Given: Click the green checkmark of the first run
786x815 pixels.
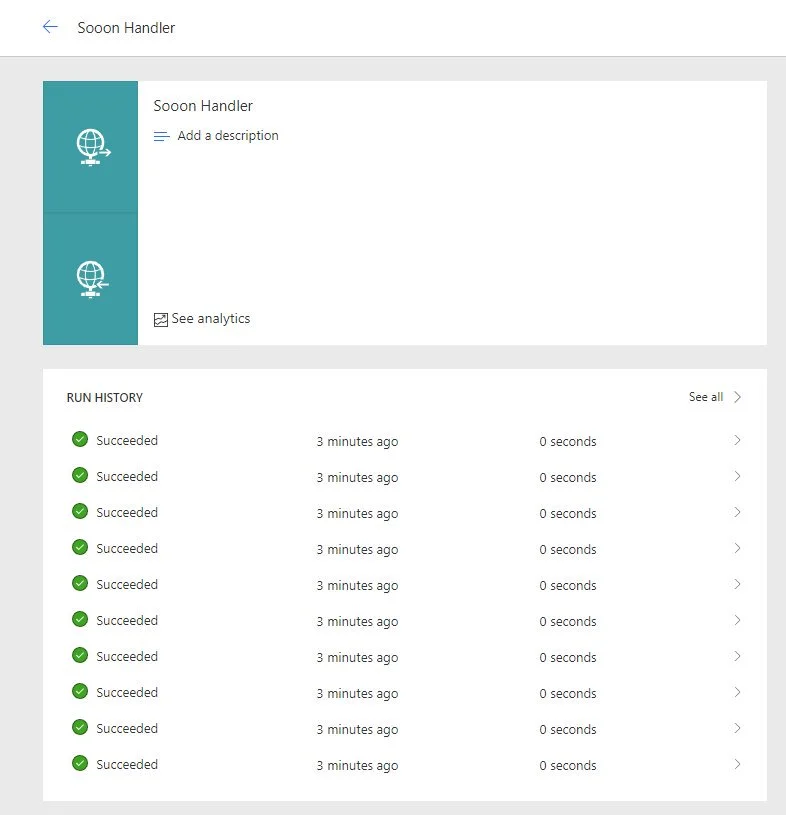Looking at the screenshot, I should 80,440.
